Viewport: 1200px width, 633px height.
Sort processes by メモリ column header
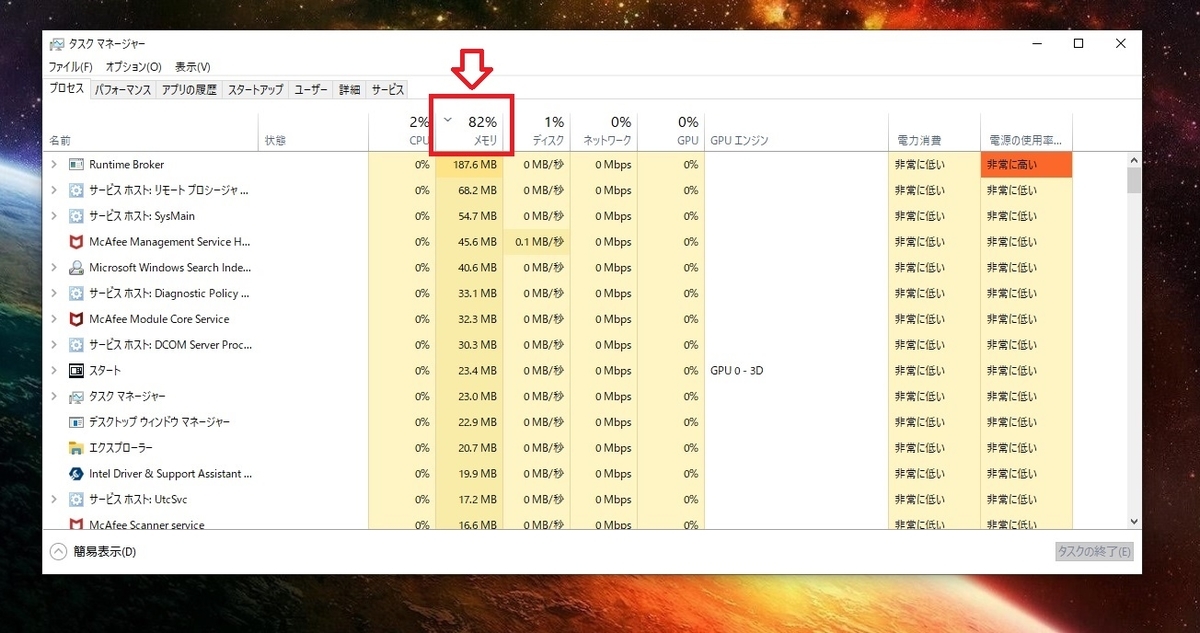pos(470,130)
